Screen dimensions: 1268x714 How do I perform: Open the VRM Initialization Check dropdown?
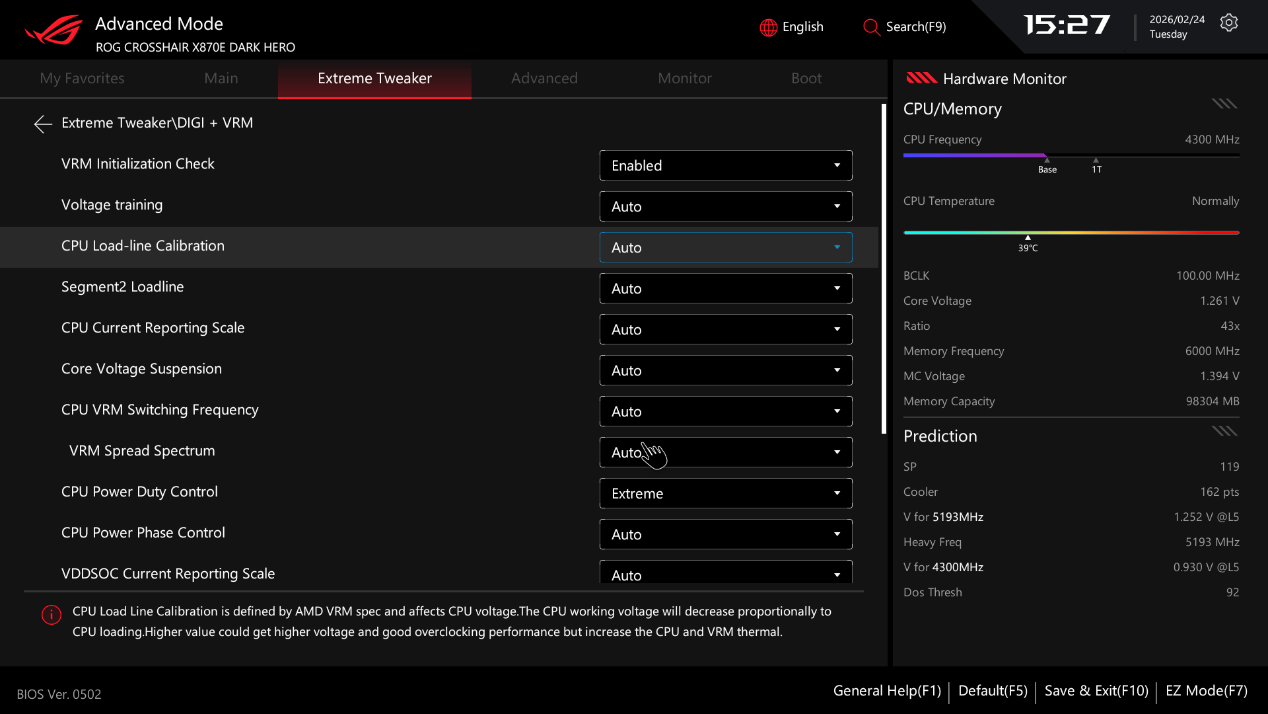pos(725,166)
